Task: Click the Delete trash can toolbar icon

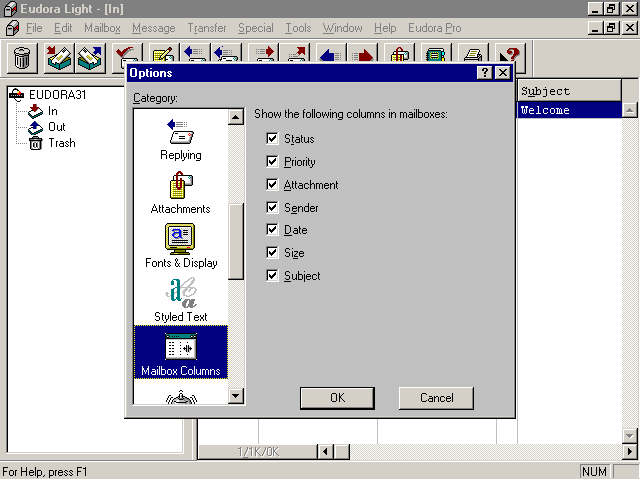Action: (22, 57)
